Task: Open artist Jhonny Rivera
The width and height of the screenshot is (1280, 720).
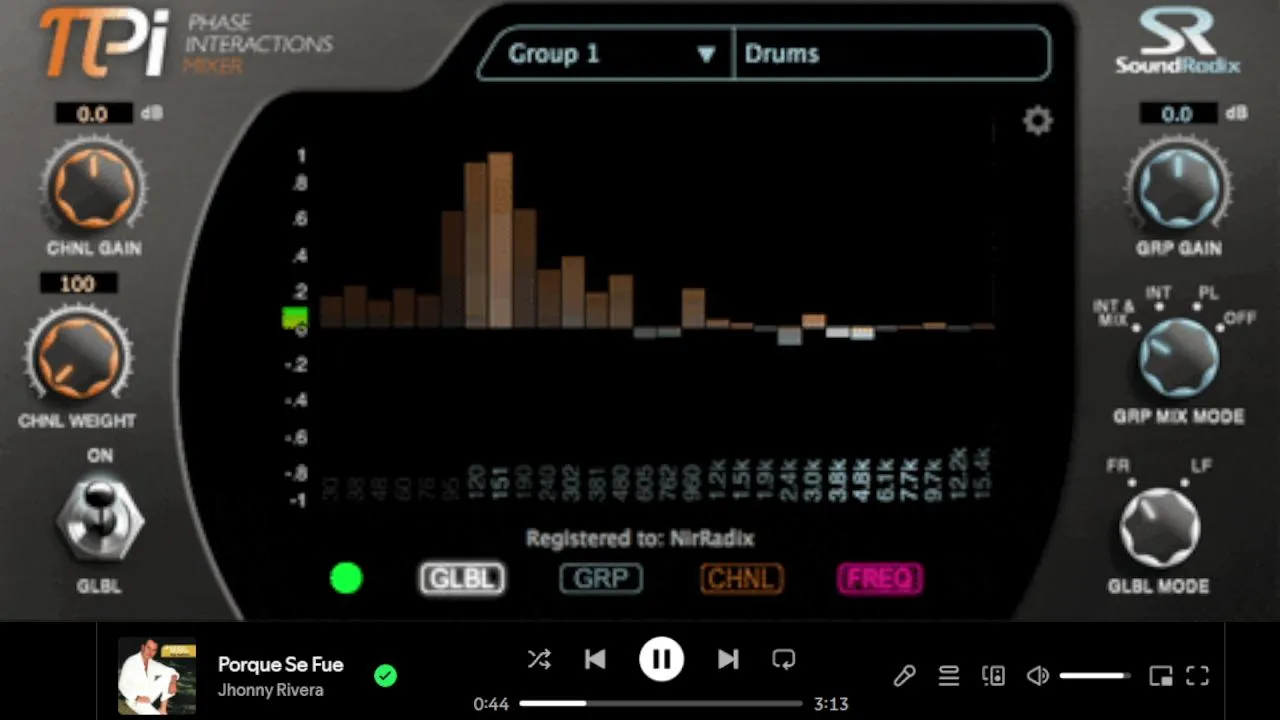Action: [x=270, y=690]
